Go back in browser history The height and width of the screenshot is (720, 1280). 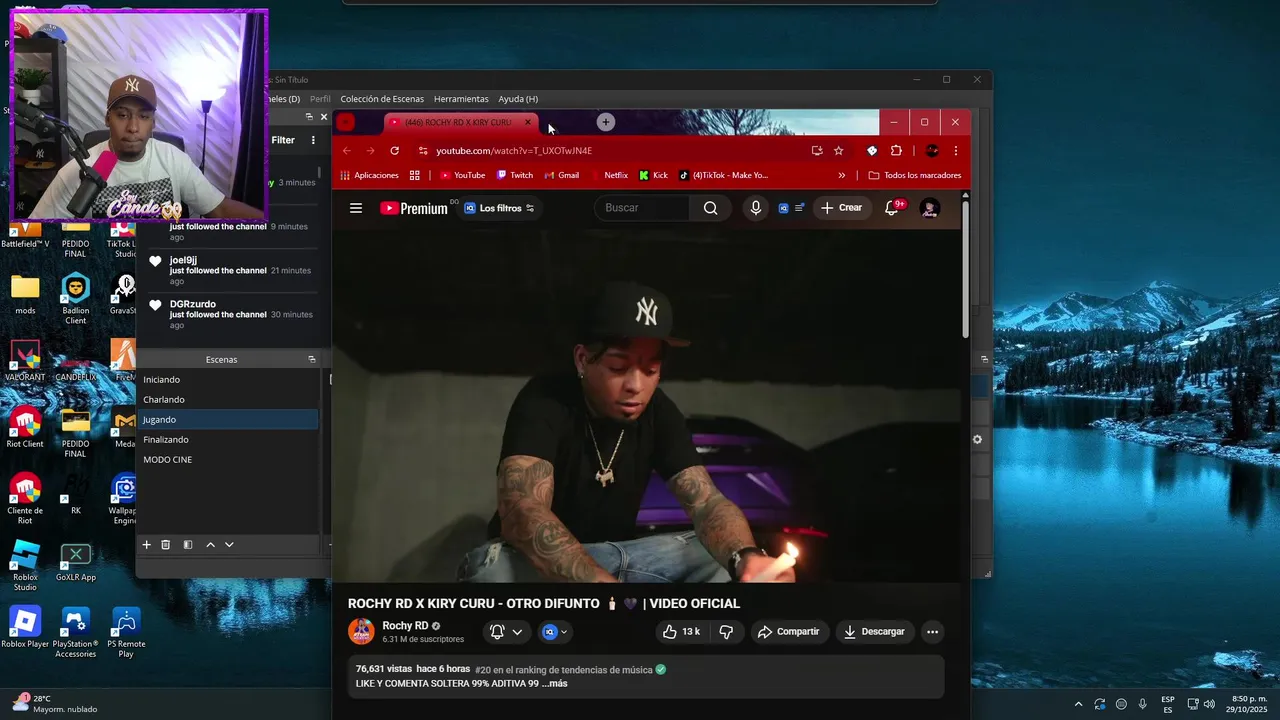pyautogui.click(x=347, y=151)
